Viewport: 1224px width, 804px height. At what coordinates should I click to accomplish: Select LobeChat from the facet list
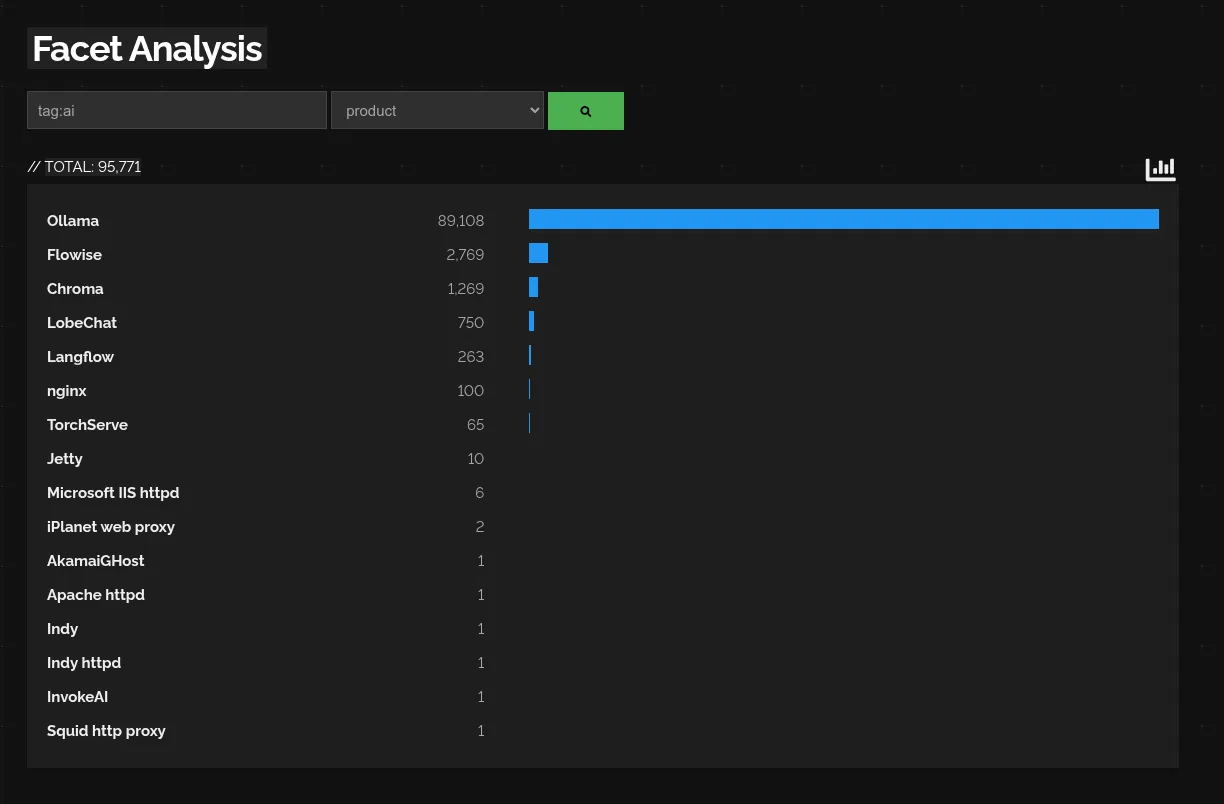click(x=82, y=323)
